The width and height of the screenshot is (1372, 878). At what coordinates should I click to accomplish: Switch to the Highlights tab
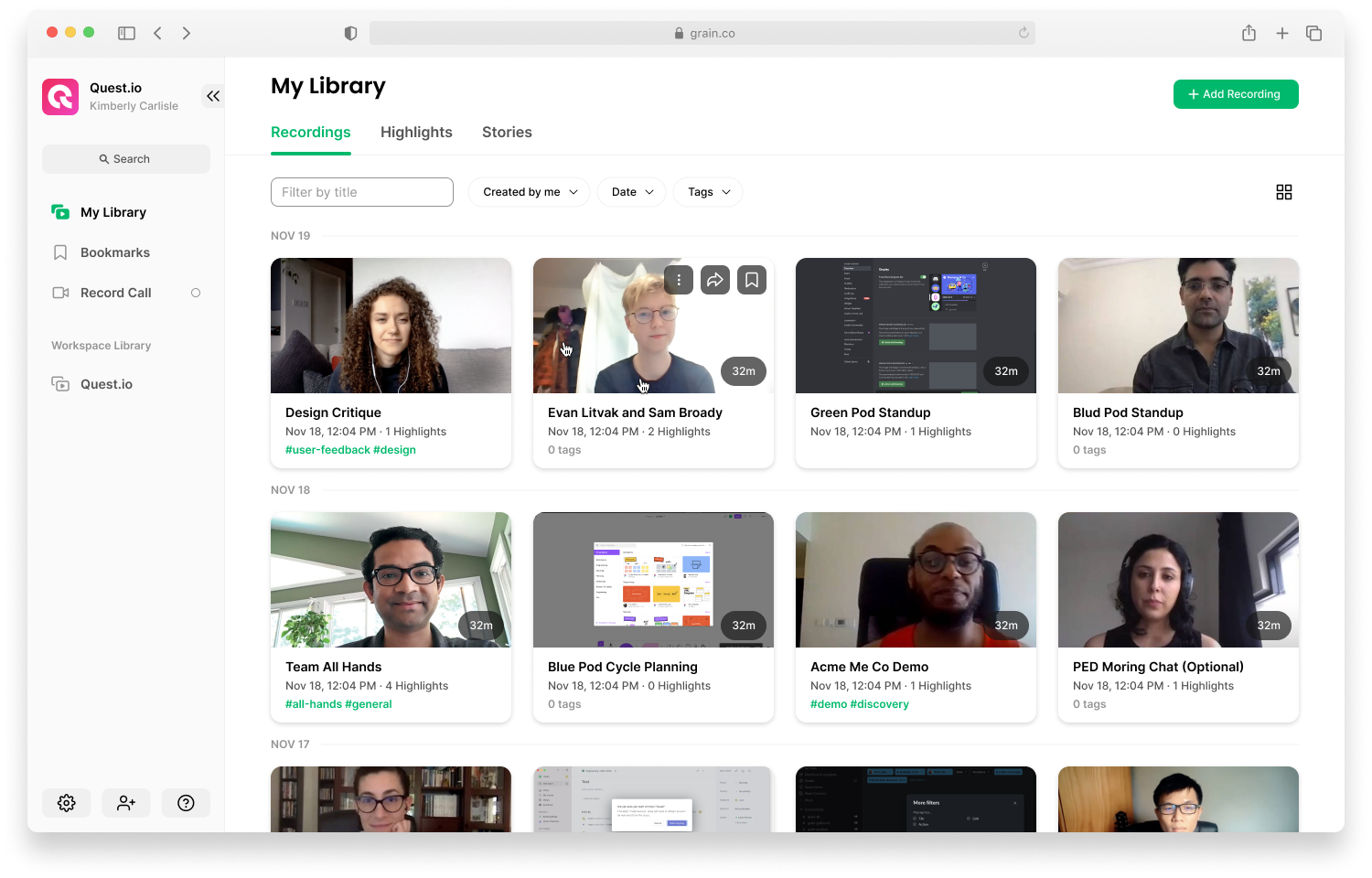416,133
